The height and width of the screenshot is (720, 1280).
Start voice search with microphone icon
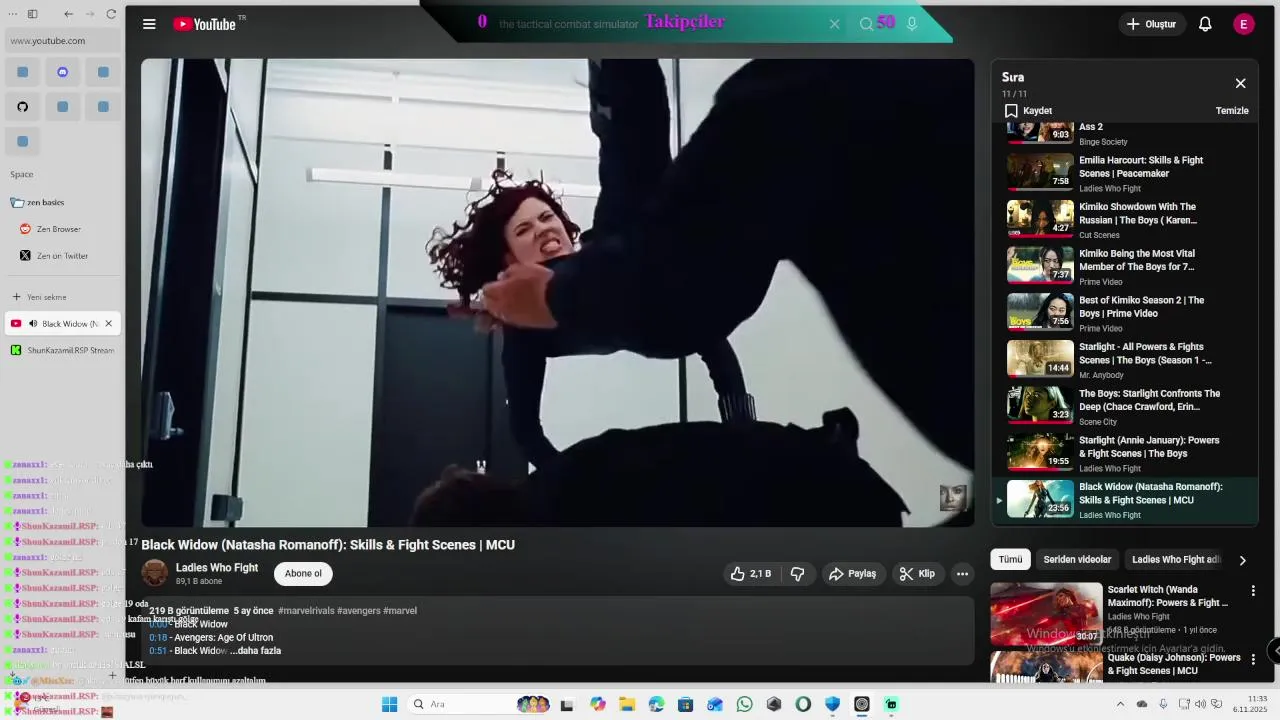912,24
